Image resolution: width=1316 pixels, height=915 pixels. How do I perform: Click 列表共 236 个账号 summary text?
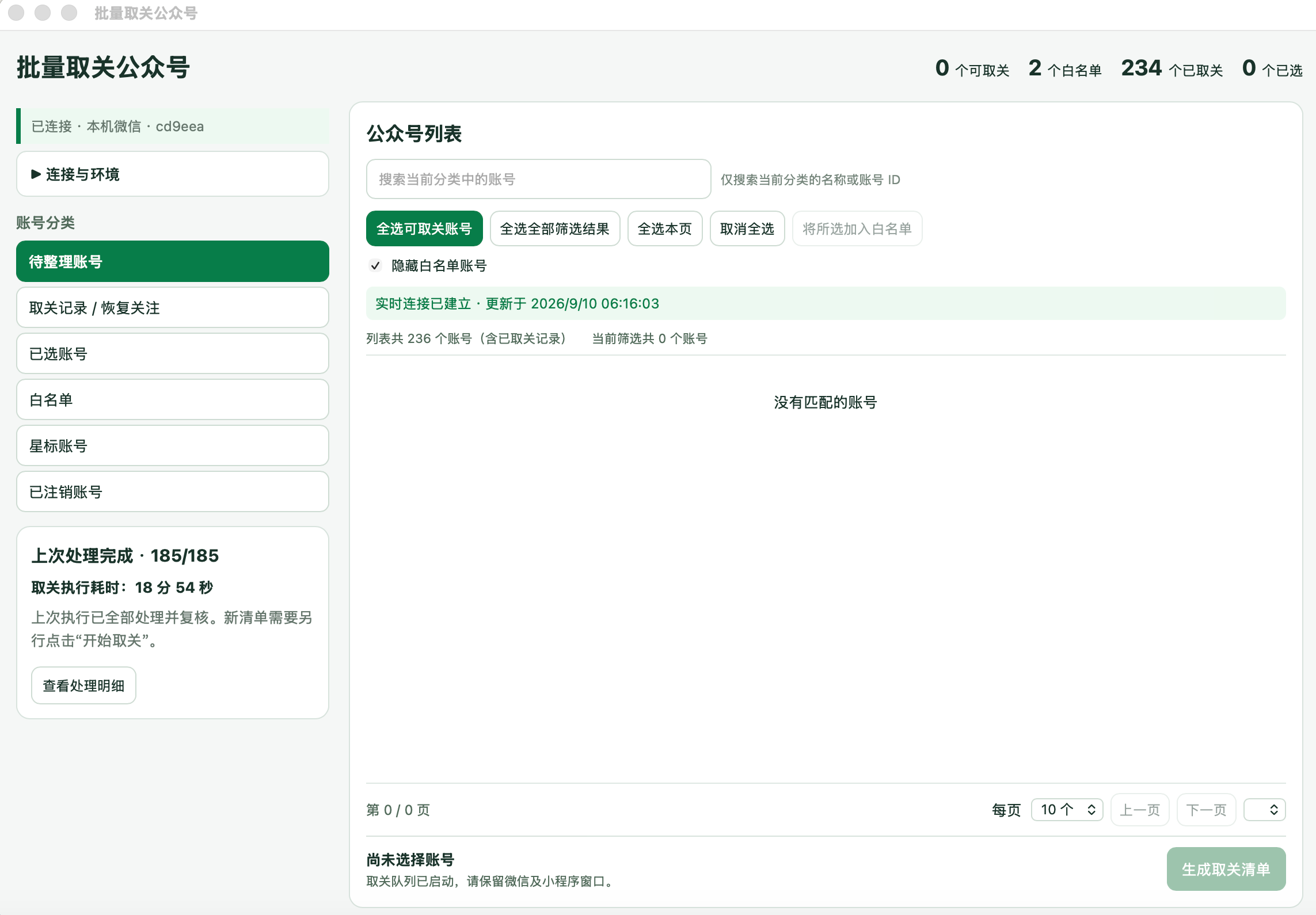466,338
